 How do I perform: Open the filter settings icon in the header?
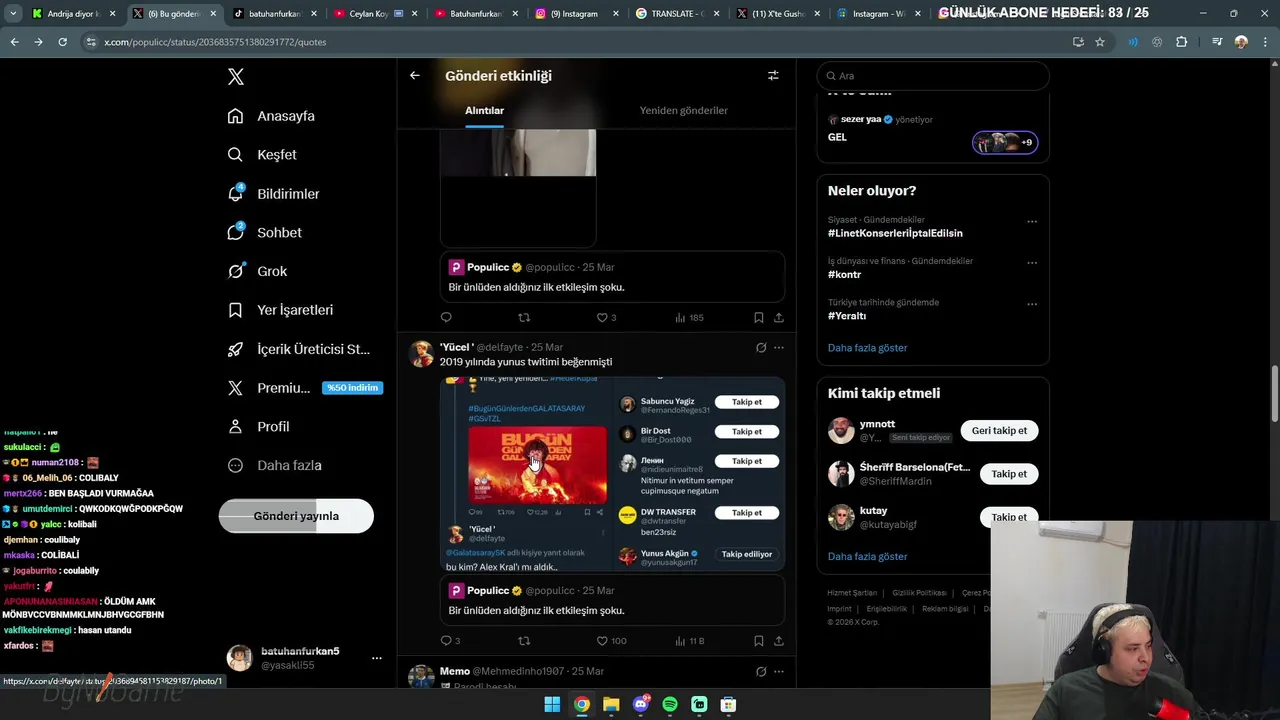click(x=773, y=75)
